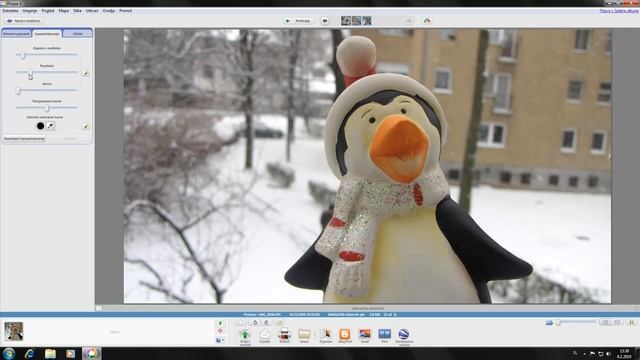Viewport: 640px width, 360px height.
Task: Select the second filmstrip thumbnail in the top toolbar
Action: point(356,20)
